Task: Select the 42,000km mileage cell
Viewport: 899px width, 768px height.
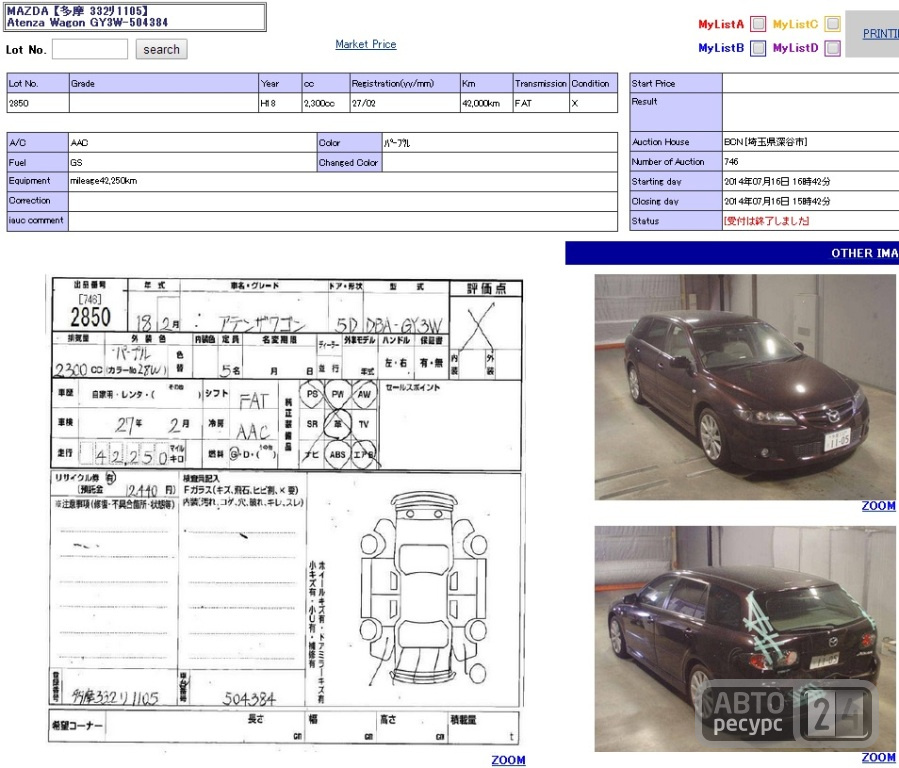Action: click(x=486, y=103)
